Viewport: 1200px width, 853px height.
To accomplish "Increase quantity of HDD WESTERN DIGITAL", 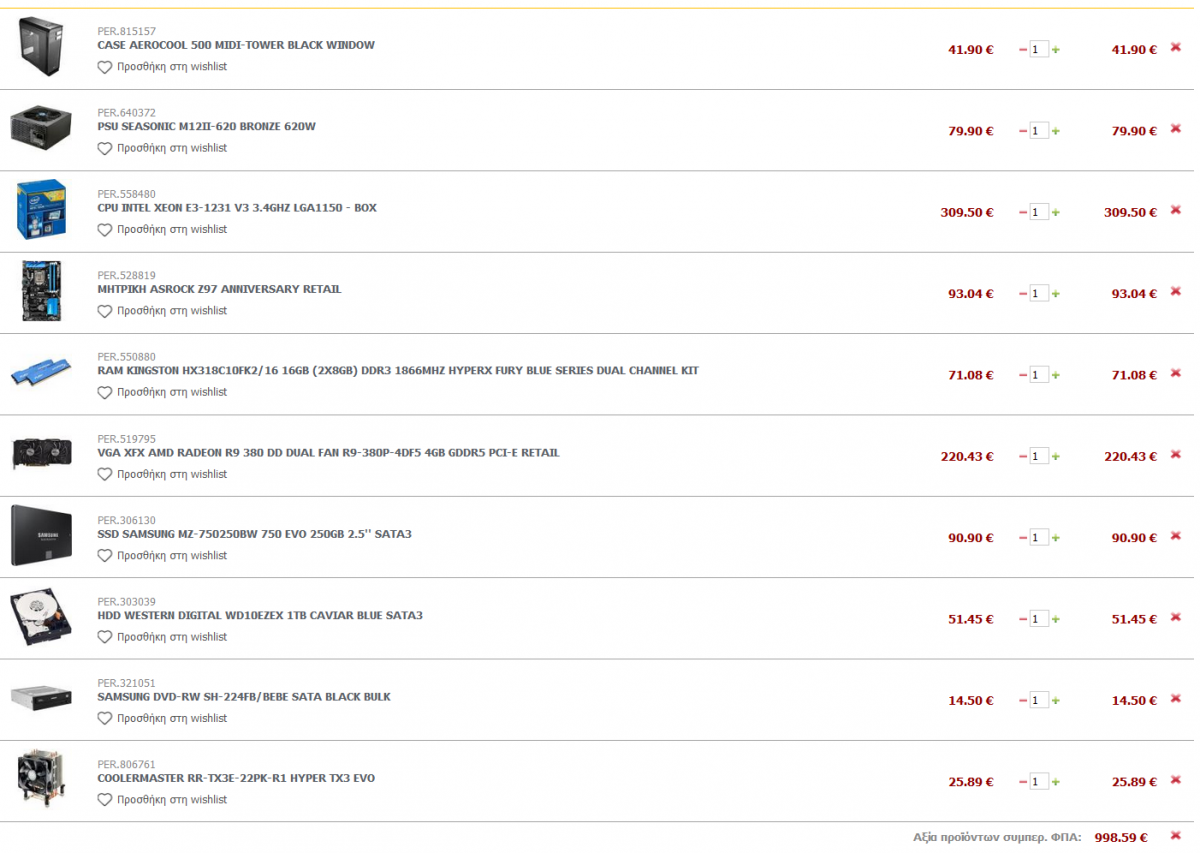I will pyautogui.click(x=1056, y=619).
